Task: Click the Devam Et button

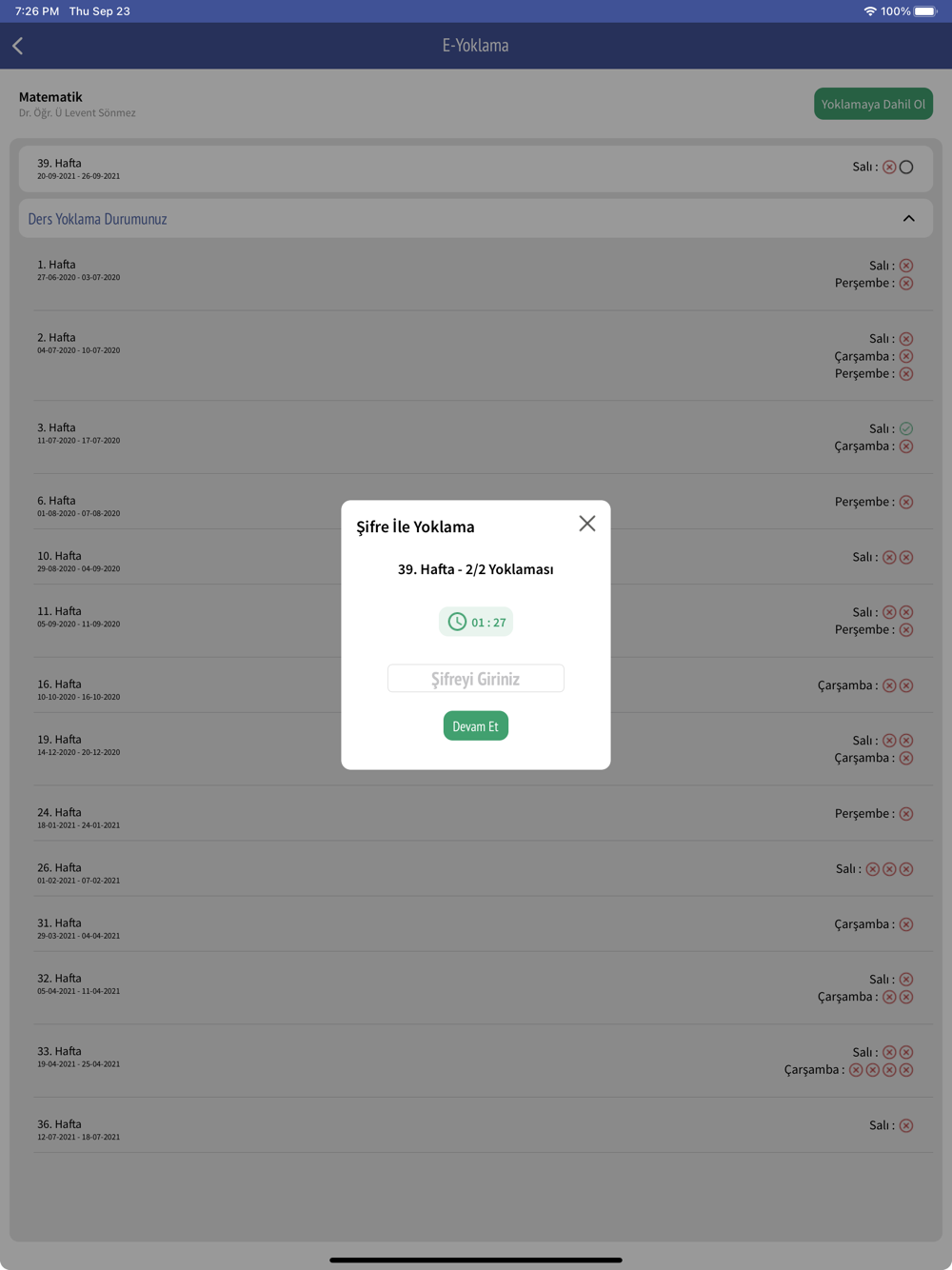Action: [476, 726]
